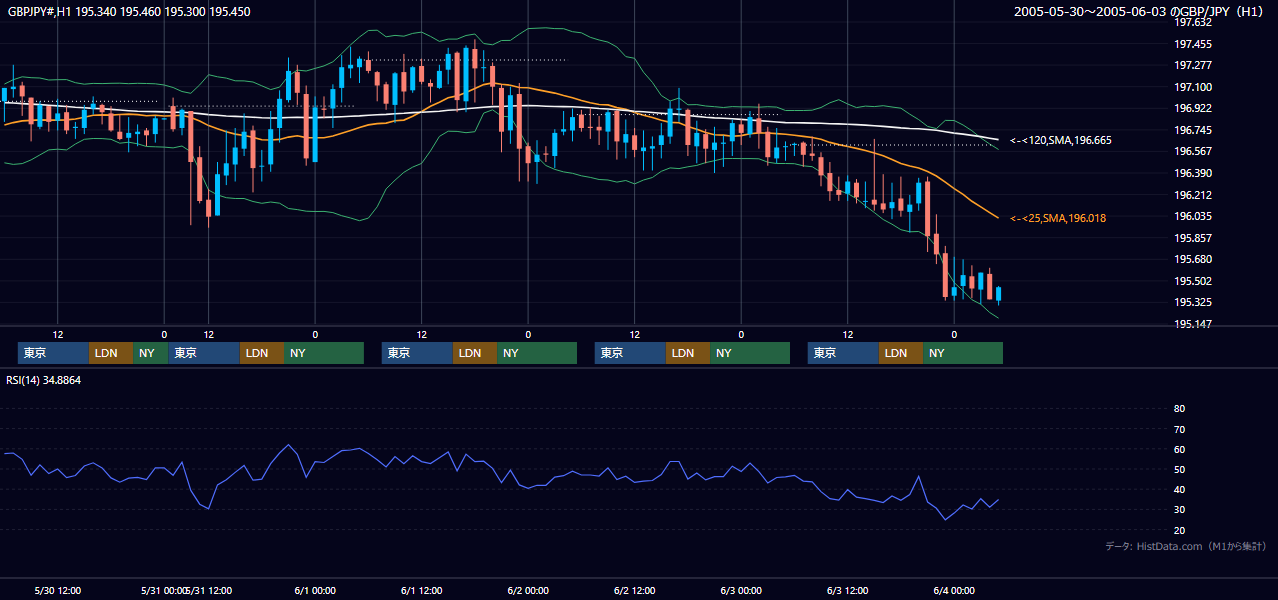Select the 195.325 price axis label
Viewport: 1278px width, 600px height.
tap(1193, 302)
